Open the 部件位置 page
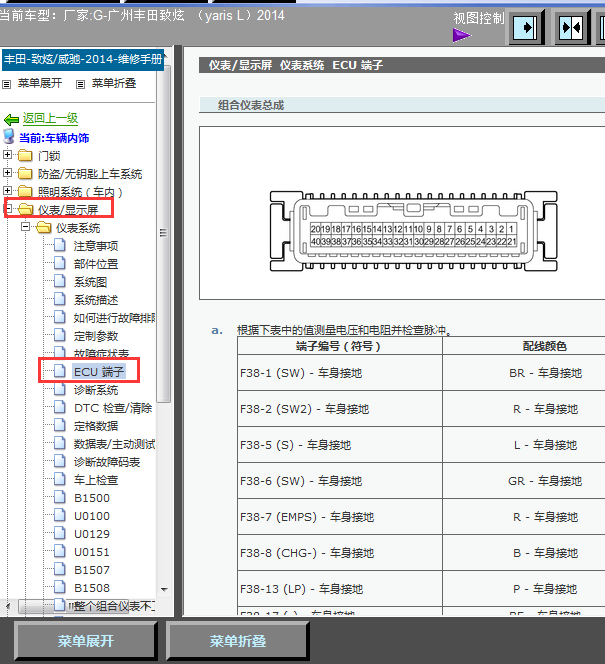The image size is (605, 664). pos(96,264)
